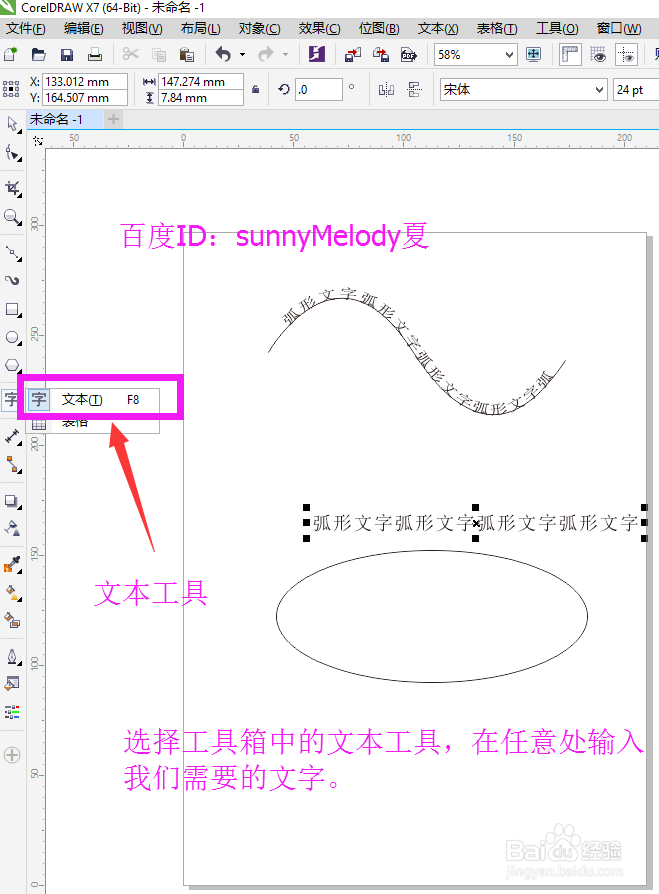
Task: Select the Artistic Media tool
Action: coord(13,281)
